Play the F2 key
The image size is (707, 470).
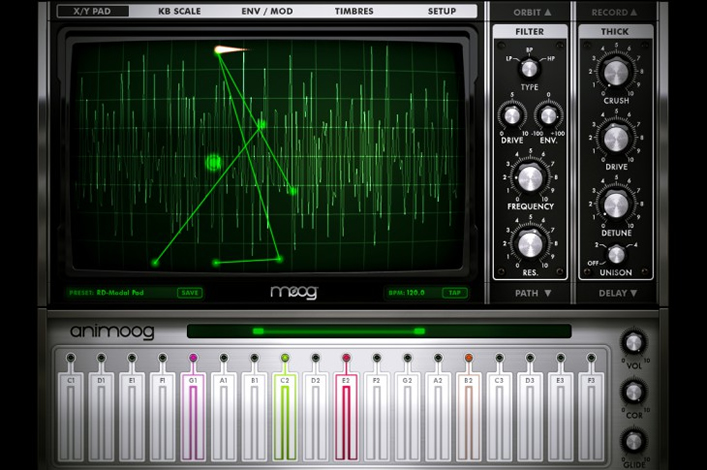[376, 417]
